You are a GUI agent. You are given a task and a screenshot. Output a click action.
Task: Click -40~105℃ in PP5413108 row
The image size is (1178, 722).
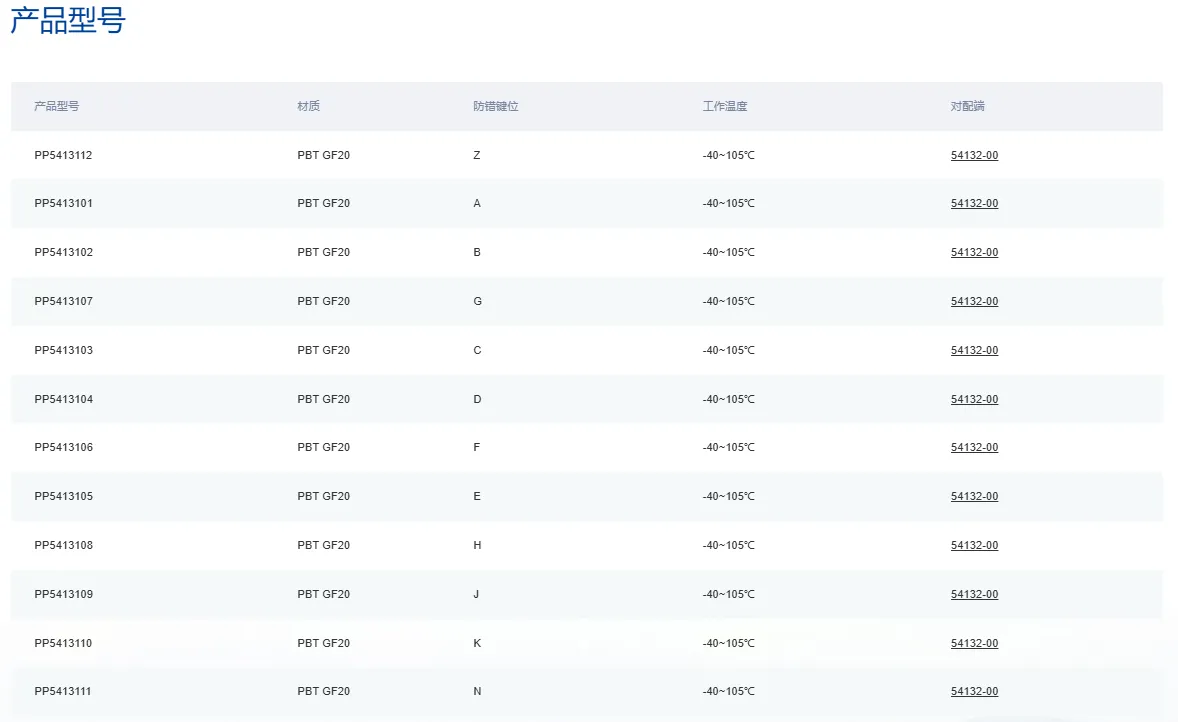click(728, 545)
